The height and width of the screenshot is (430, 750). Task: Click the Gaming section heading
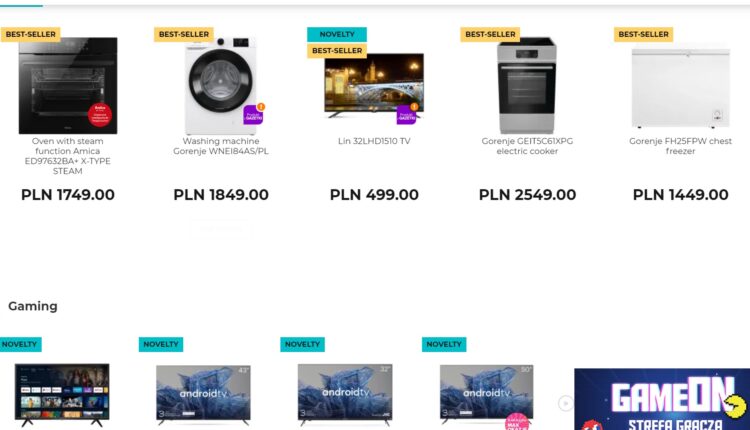click(x=33, y=306)
